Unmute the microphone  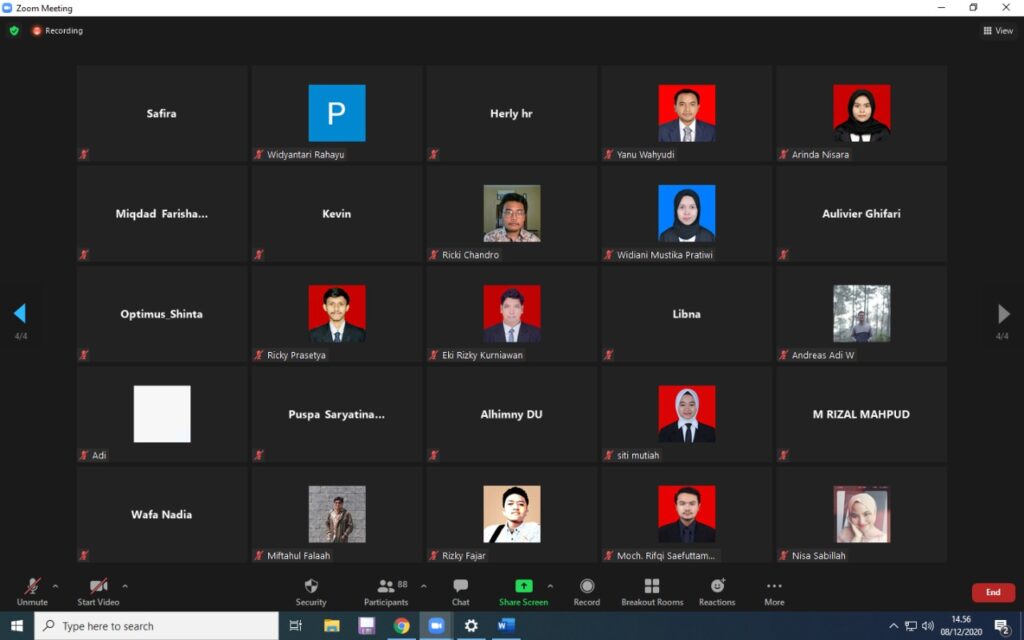pyautogui.click(x=32, y=587)
